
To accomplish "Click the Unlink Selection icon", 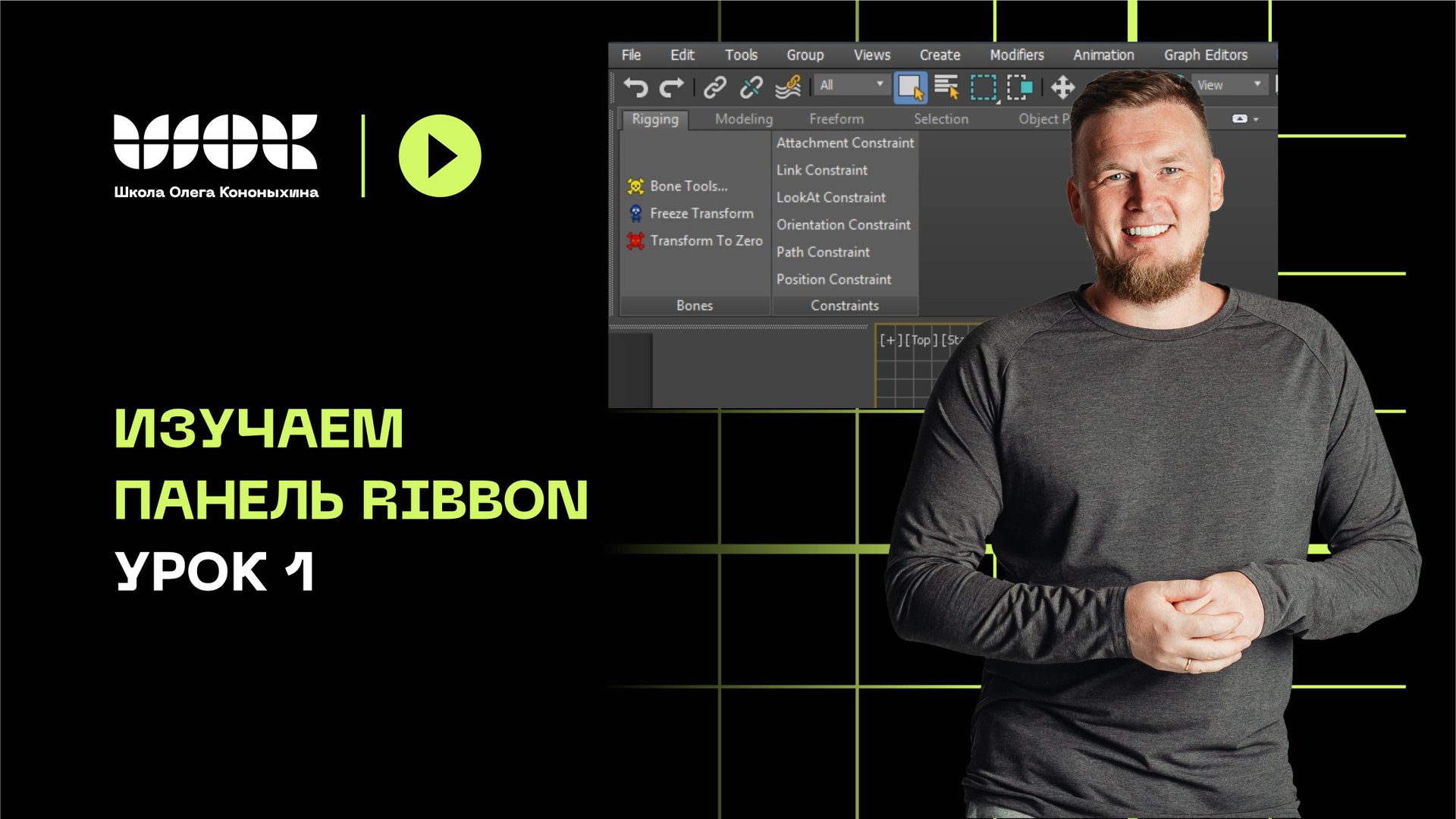I will (x=751, y=87).
